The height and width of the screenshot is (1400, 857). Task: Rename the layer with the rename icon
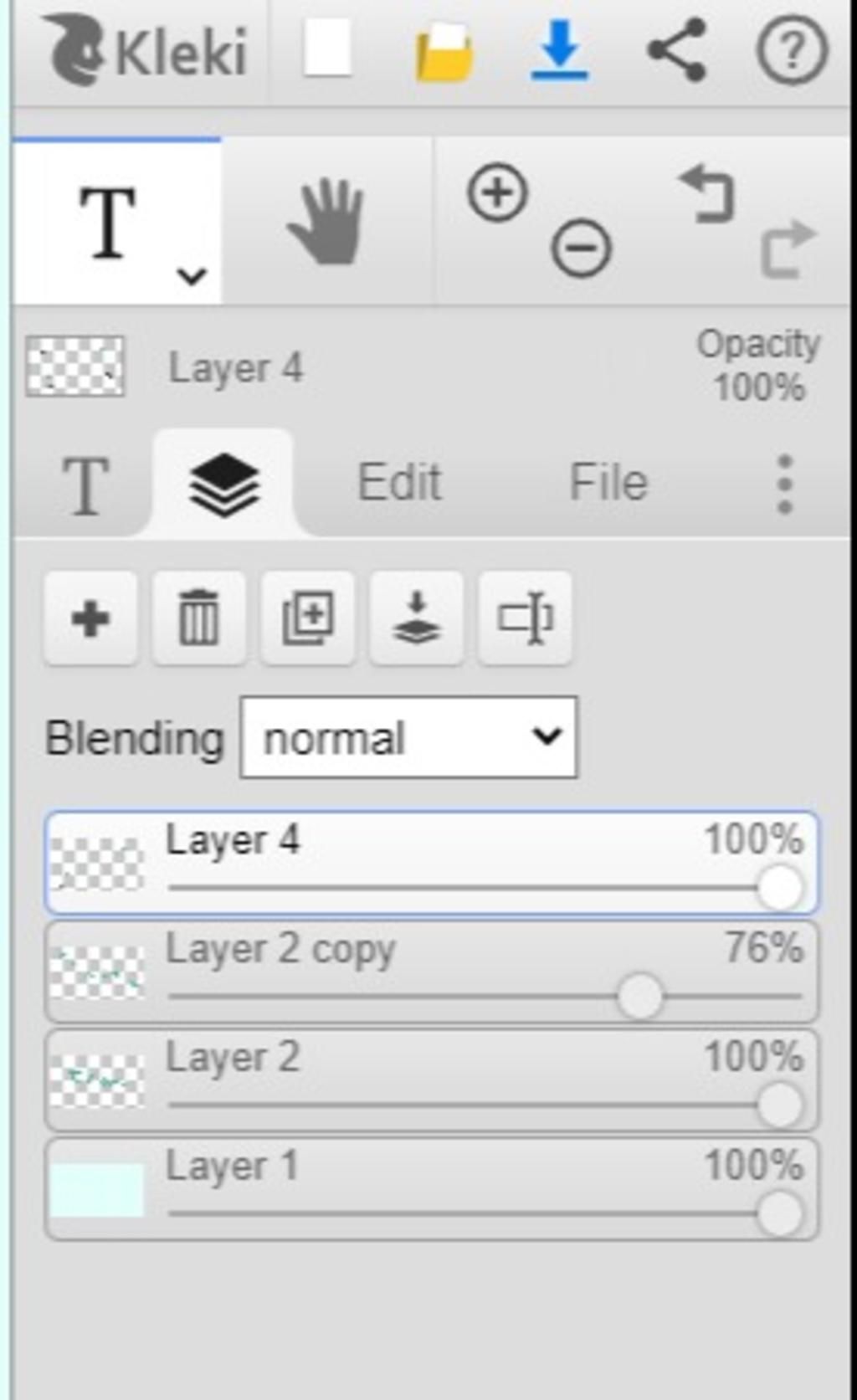click(x=525, y=619)
